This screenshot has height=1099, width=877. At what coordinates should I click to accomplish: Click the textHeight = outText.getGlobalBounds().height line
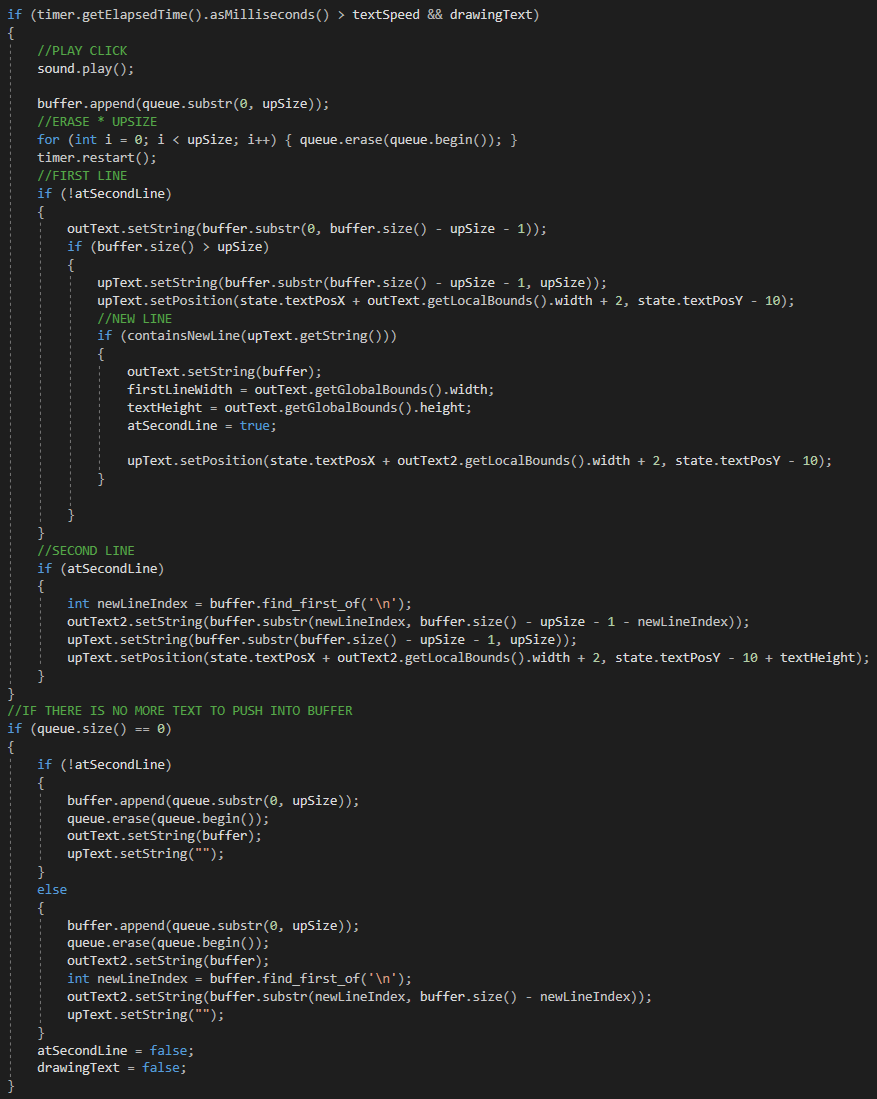click(299, 407)
